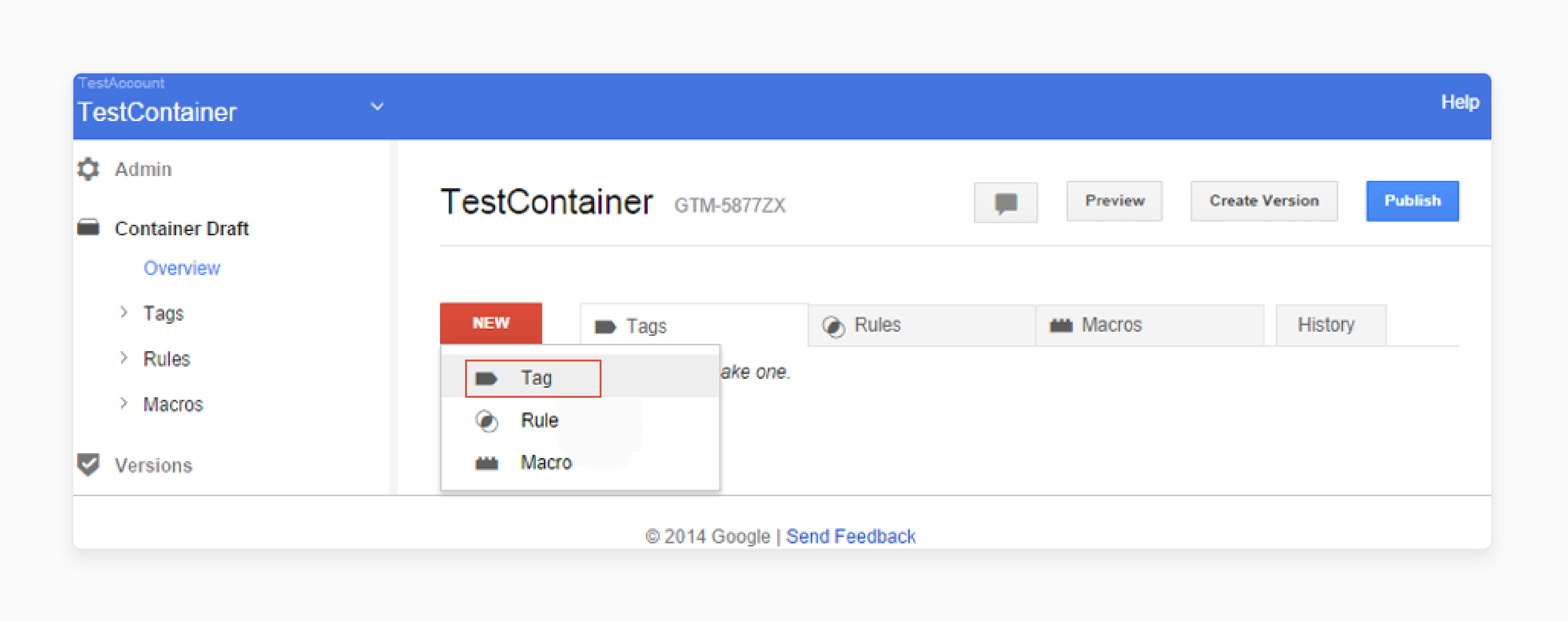Click the GTM-5877ZX container ID

pos(729,205)
